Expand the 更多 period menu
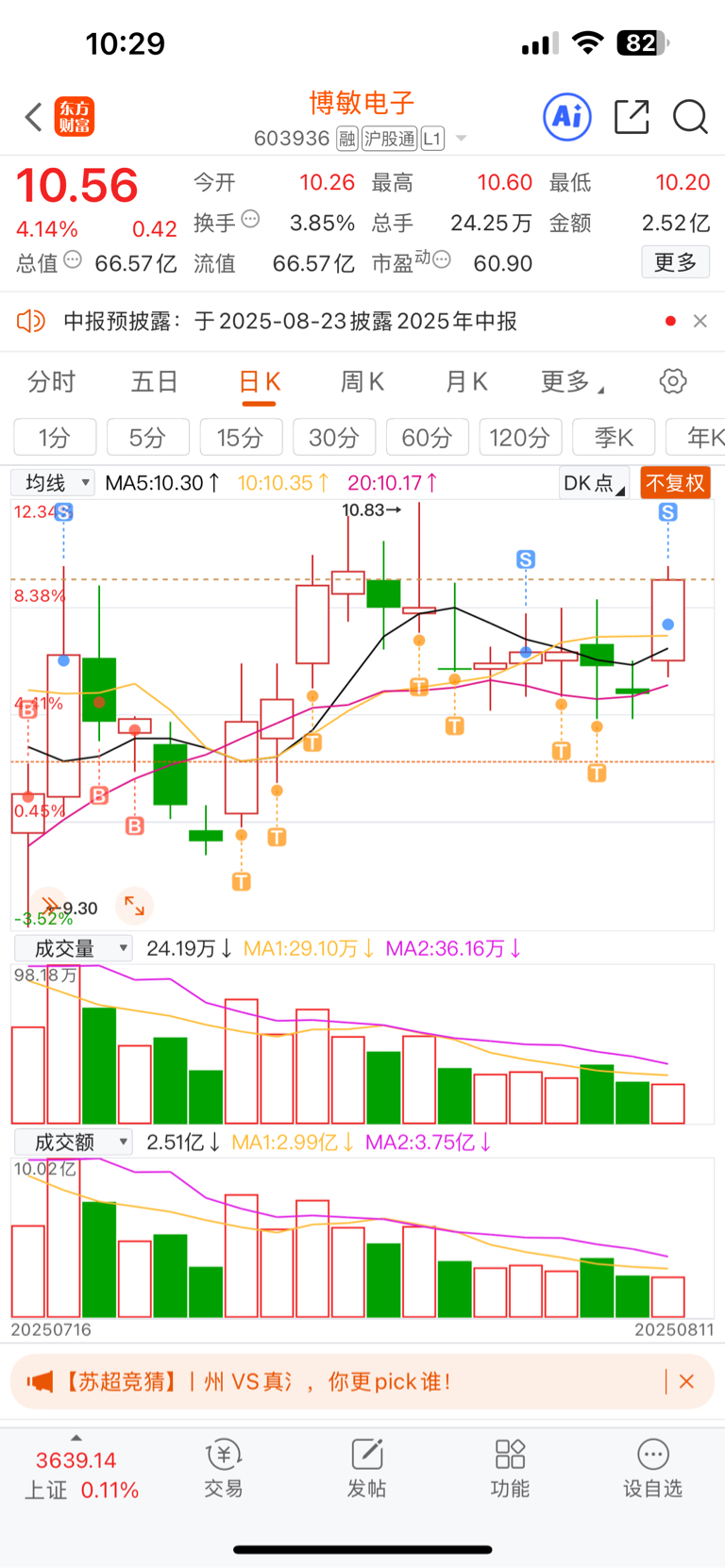Viewport: 725px width, 1568px height. pos(572,382)
